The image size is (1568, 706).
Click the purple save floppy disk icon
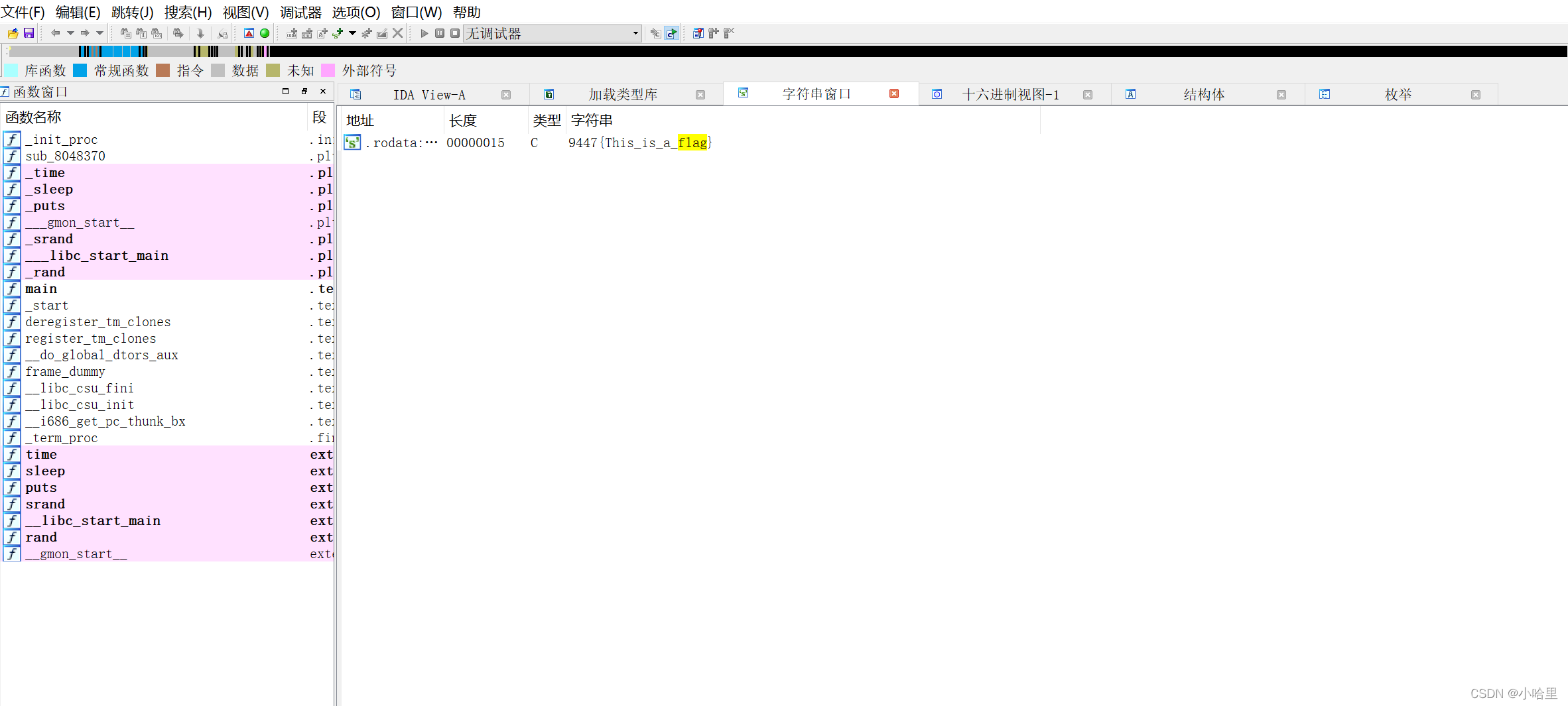[29, 33]
